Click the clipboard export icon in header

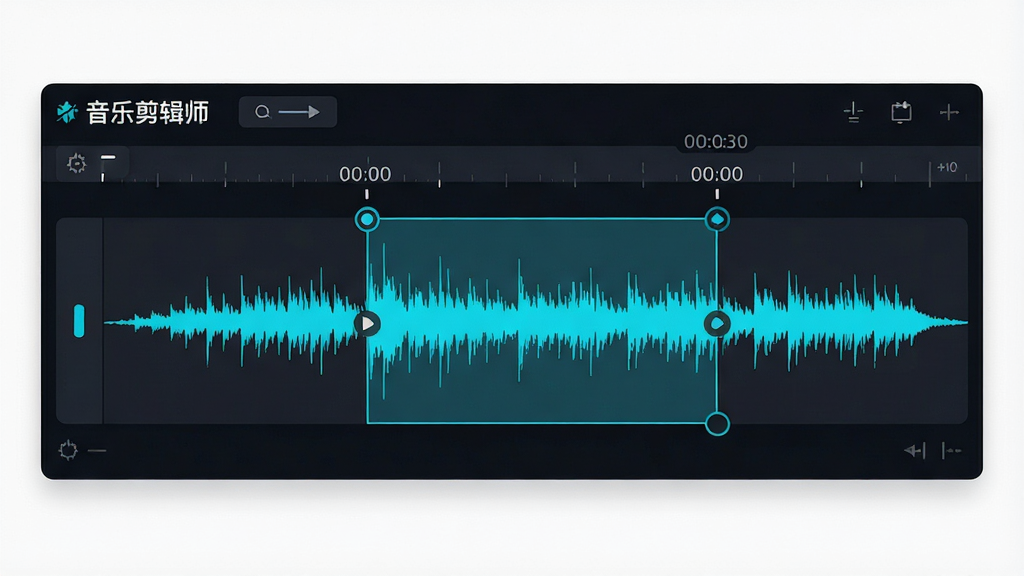point(901,112)
